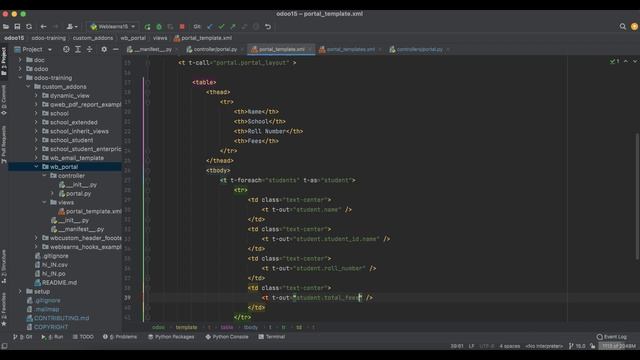
Task: Collapse the custom_addons folder
Action: pos(28,87)
